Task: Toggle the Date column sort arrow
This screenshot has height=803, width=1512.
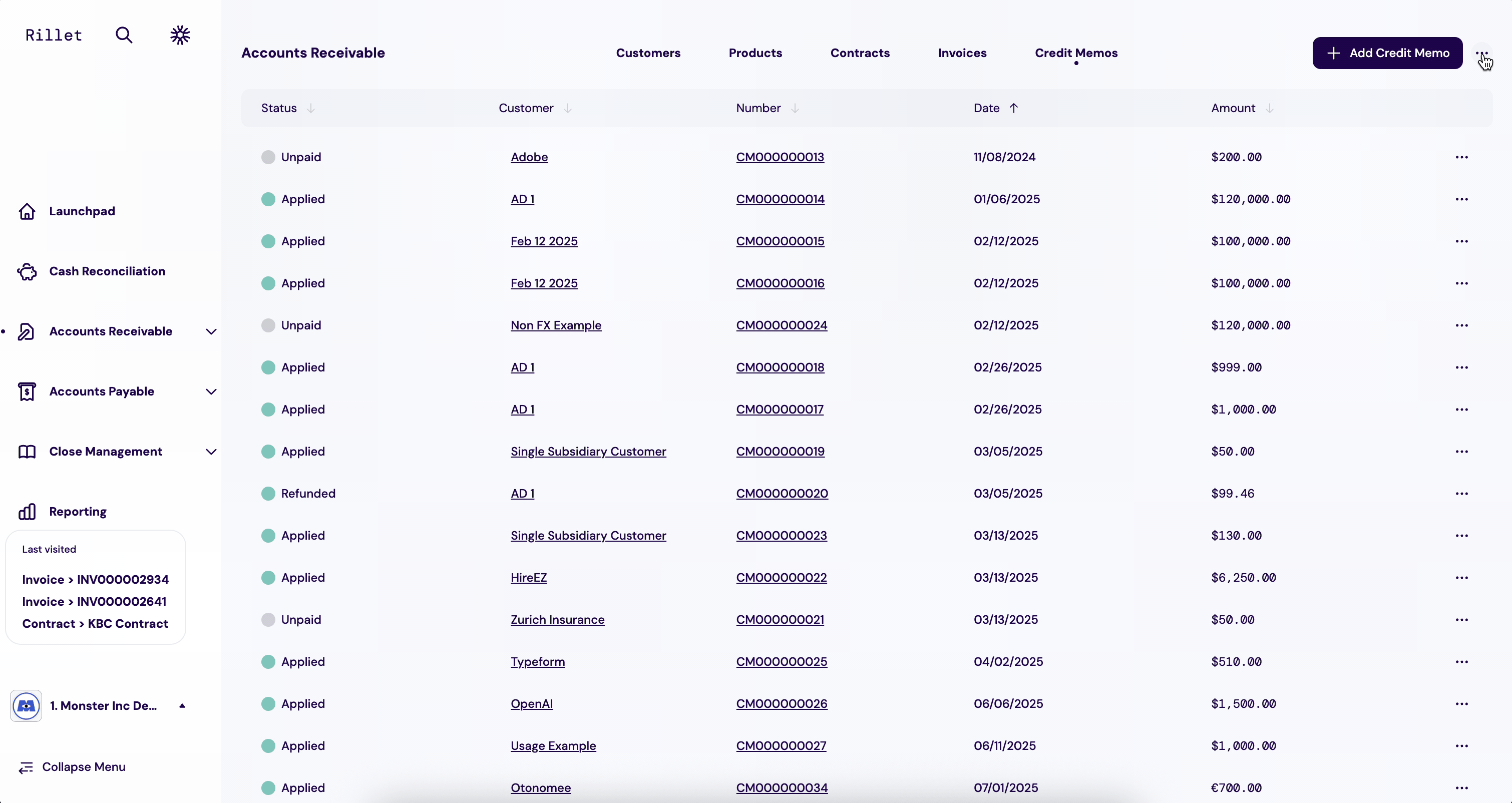Action: pyautogui.click(x=1014, y=108)
